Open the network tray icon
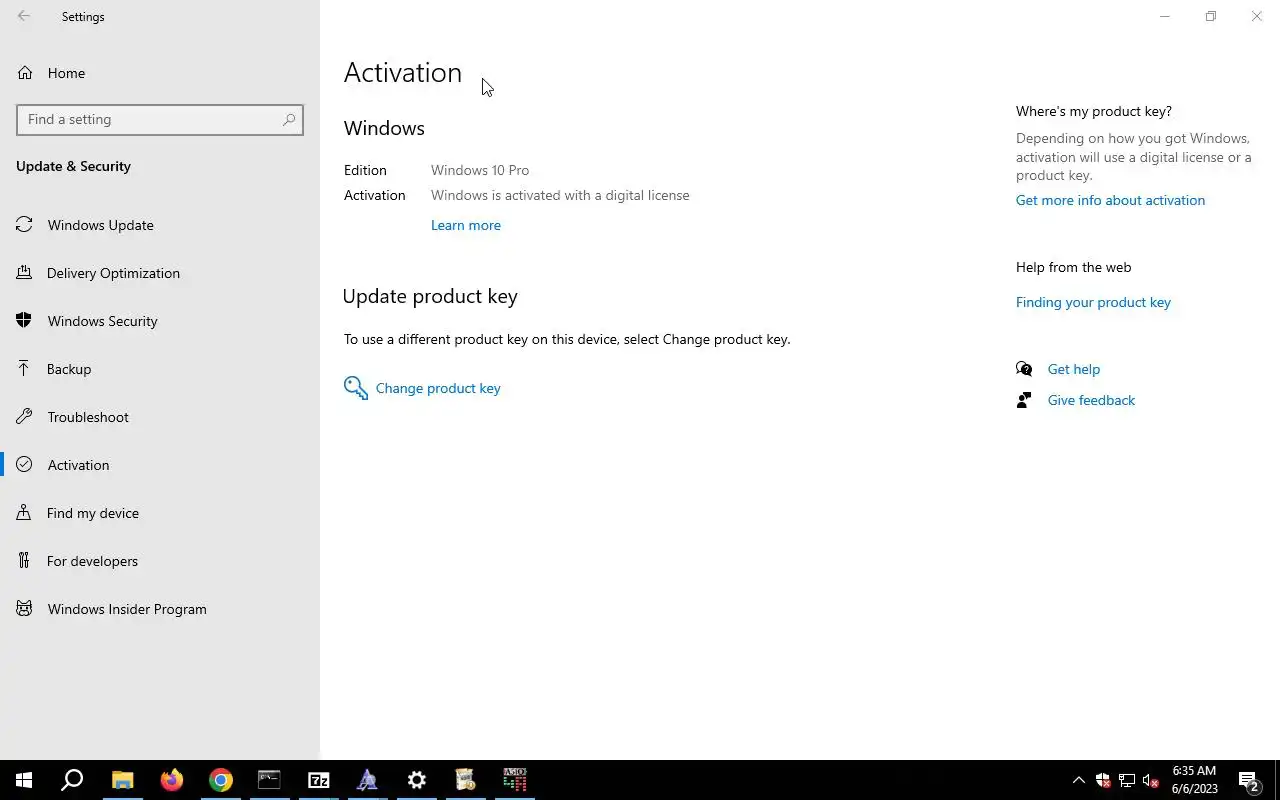The image size is (1280, 800). coord(1127,780)
